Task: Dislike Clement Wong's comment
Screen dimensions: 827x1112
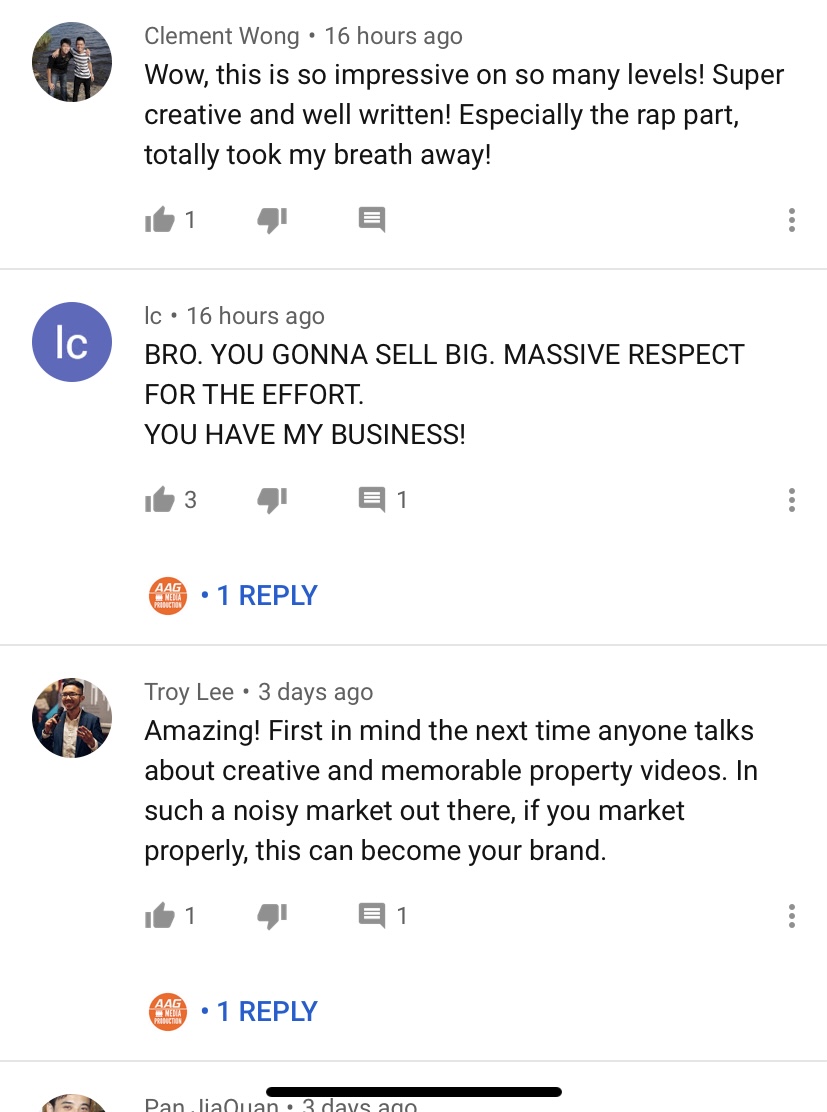Action: 272,220
